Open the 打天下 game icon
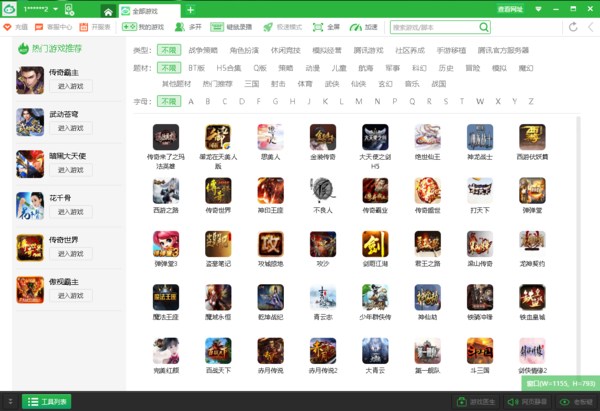This screenshot has width=600, height=411. point(480,191)
